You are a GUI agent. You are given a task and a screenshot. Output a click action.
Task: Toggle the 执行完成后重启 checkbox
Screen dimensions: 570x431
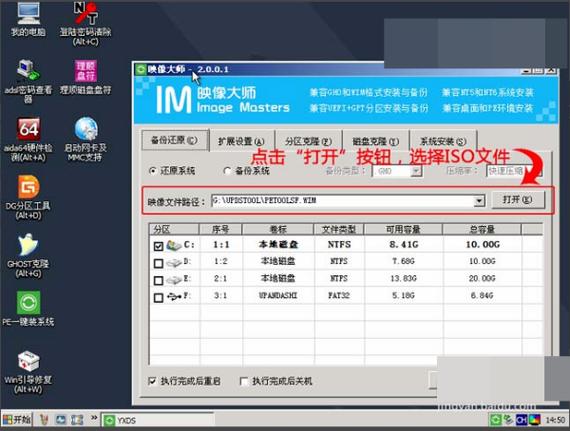click(x=152, y=381)
